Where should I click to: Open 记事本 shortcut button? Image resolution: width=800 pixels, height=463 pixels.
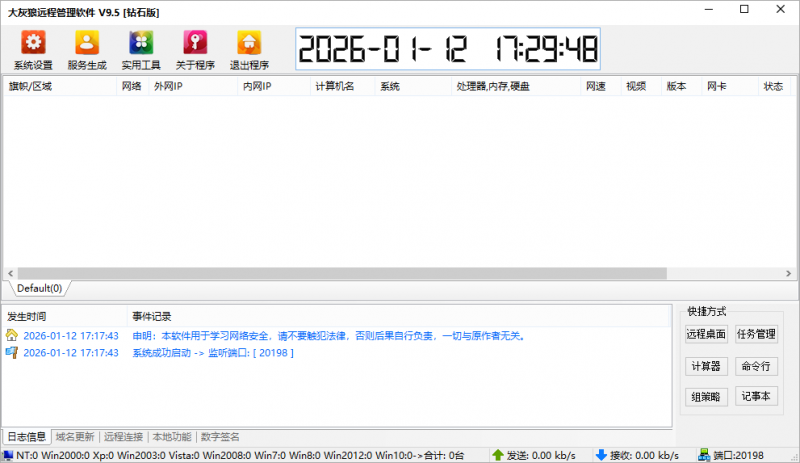756,396
